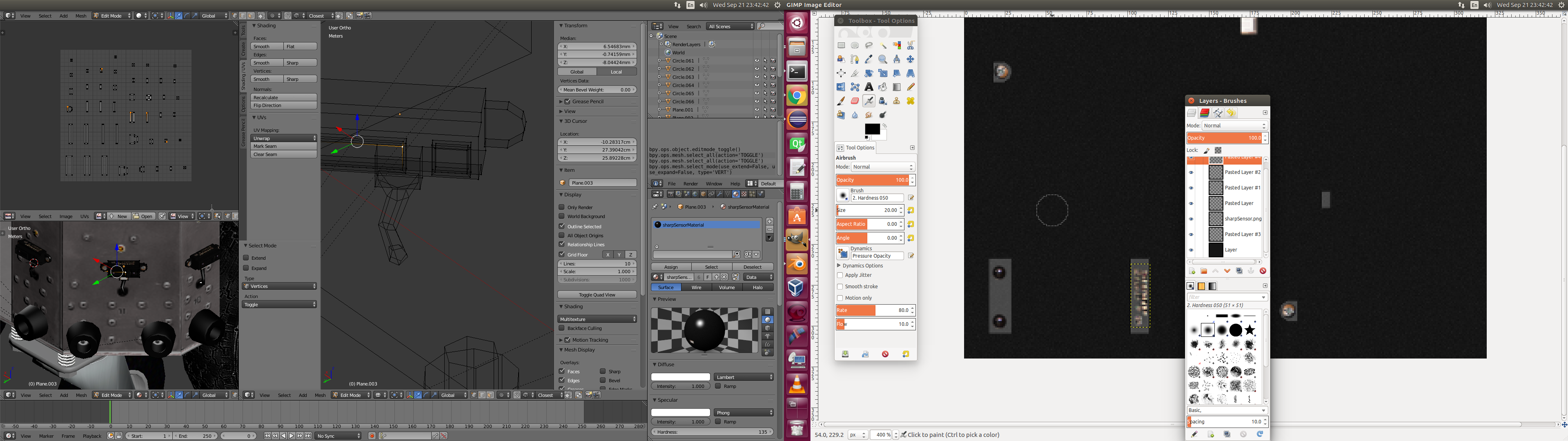1568x441 pixels.
Task: Delete the current layer with red icon
Action: [x=1263, y=271]
